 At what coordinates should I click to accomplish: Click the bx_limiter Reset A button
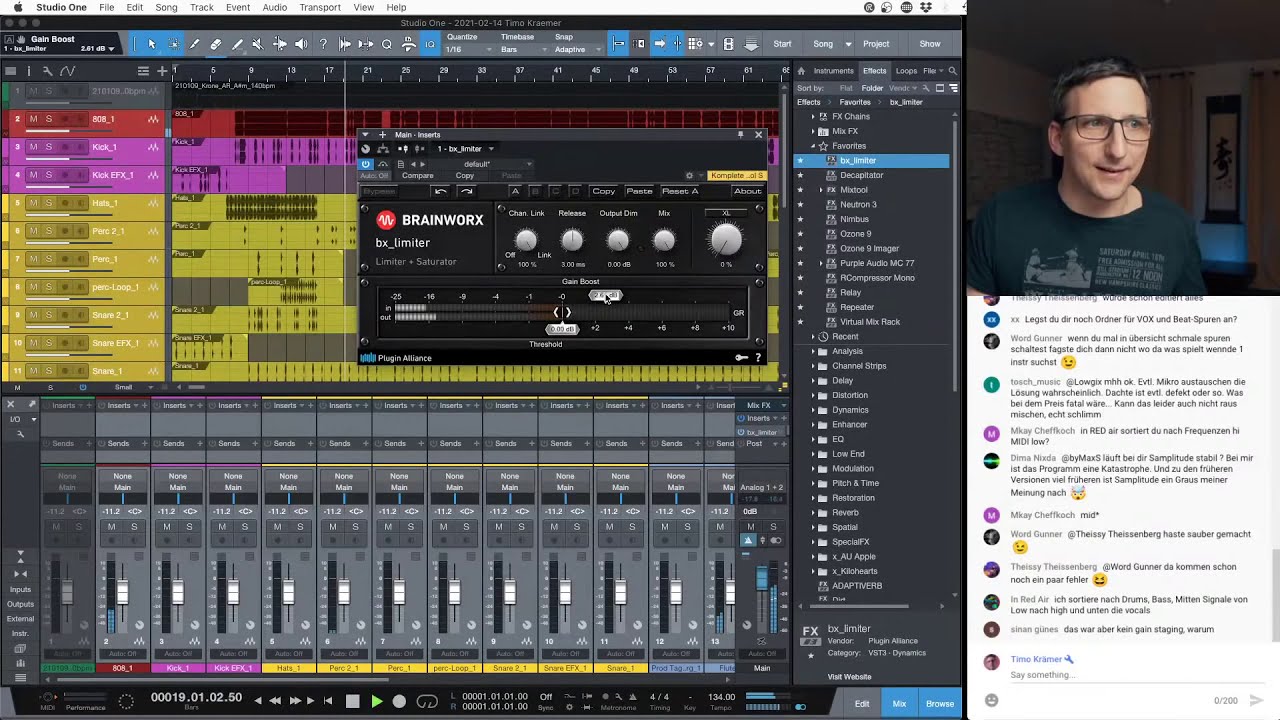click(x=680, y=191)
